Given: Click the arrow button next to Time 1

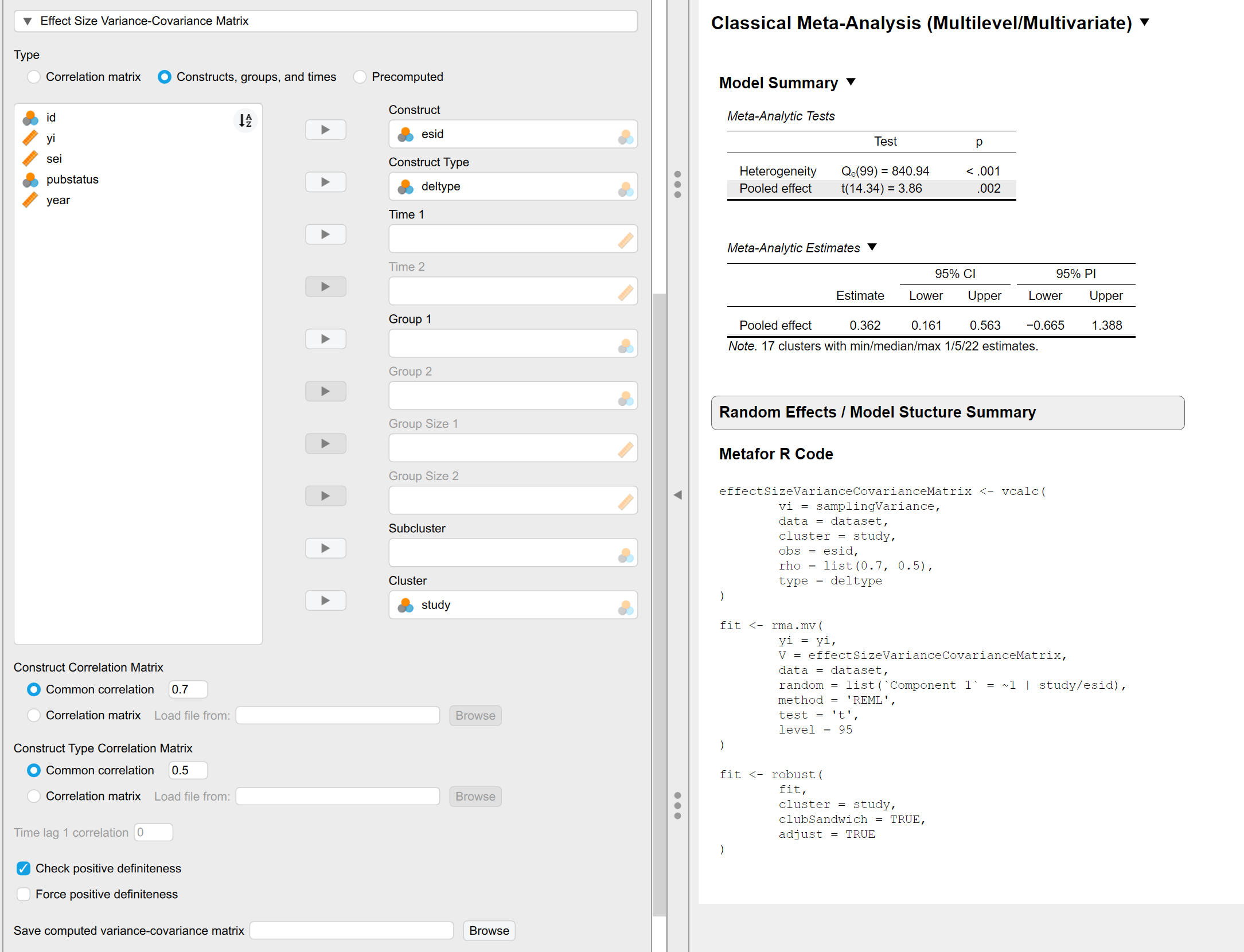Looking at the screenshot, I should tap(325, 235).
